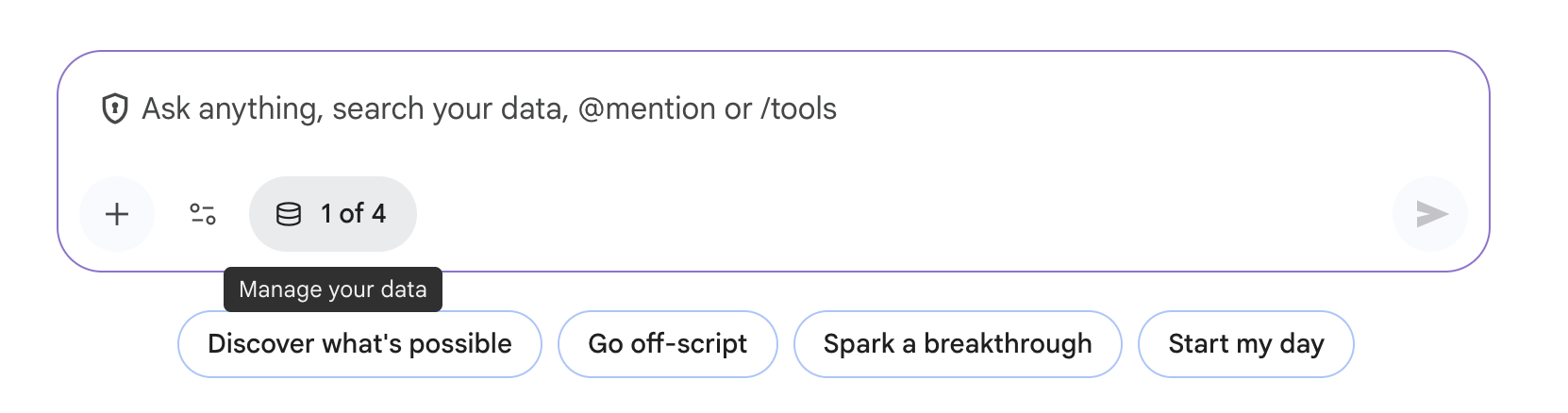Add a file using the + button
Screen dimensions: 1568x413
[x=117, y=214]
